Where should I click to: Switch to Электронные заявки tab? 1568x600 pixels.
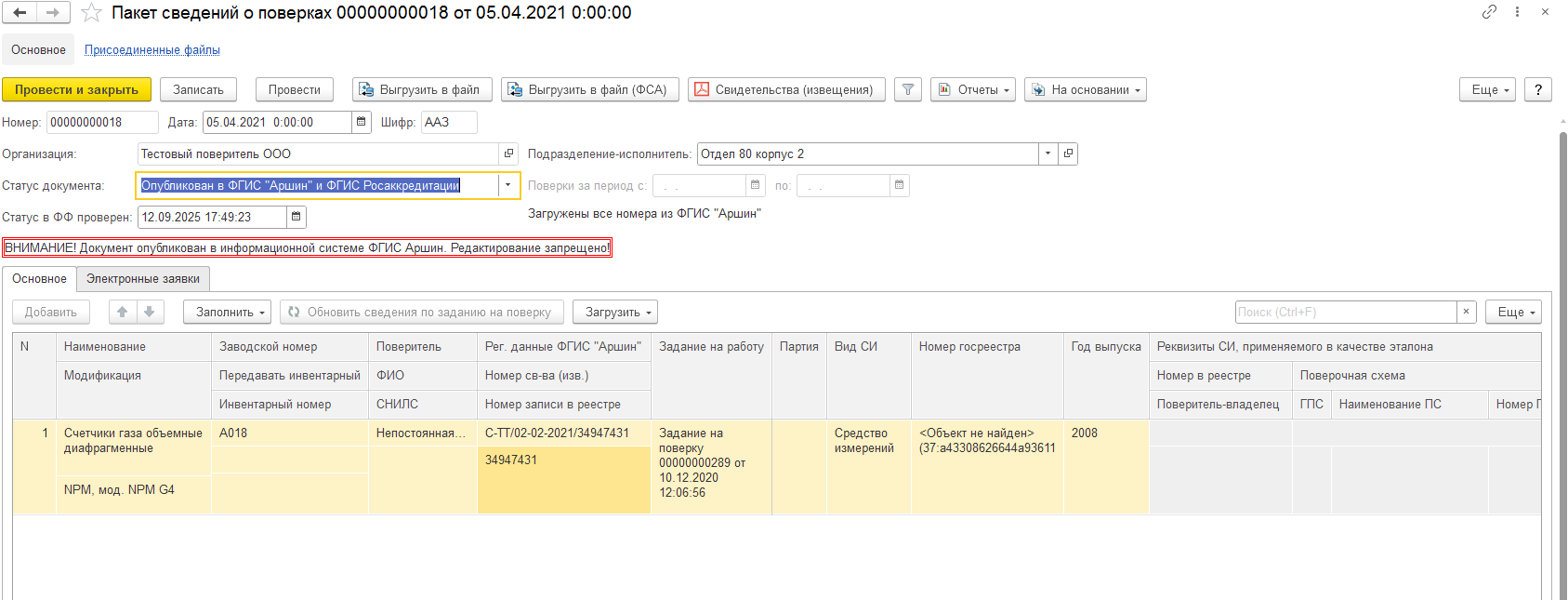pyautogui.click(x=143, y=279)
